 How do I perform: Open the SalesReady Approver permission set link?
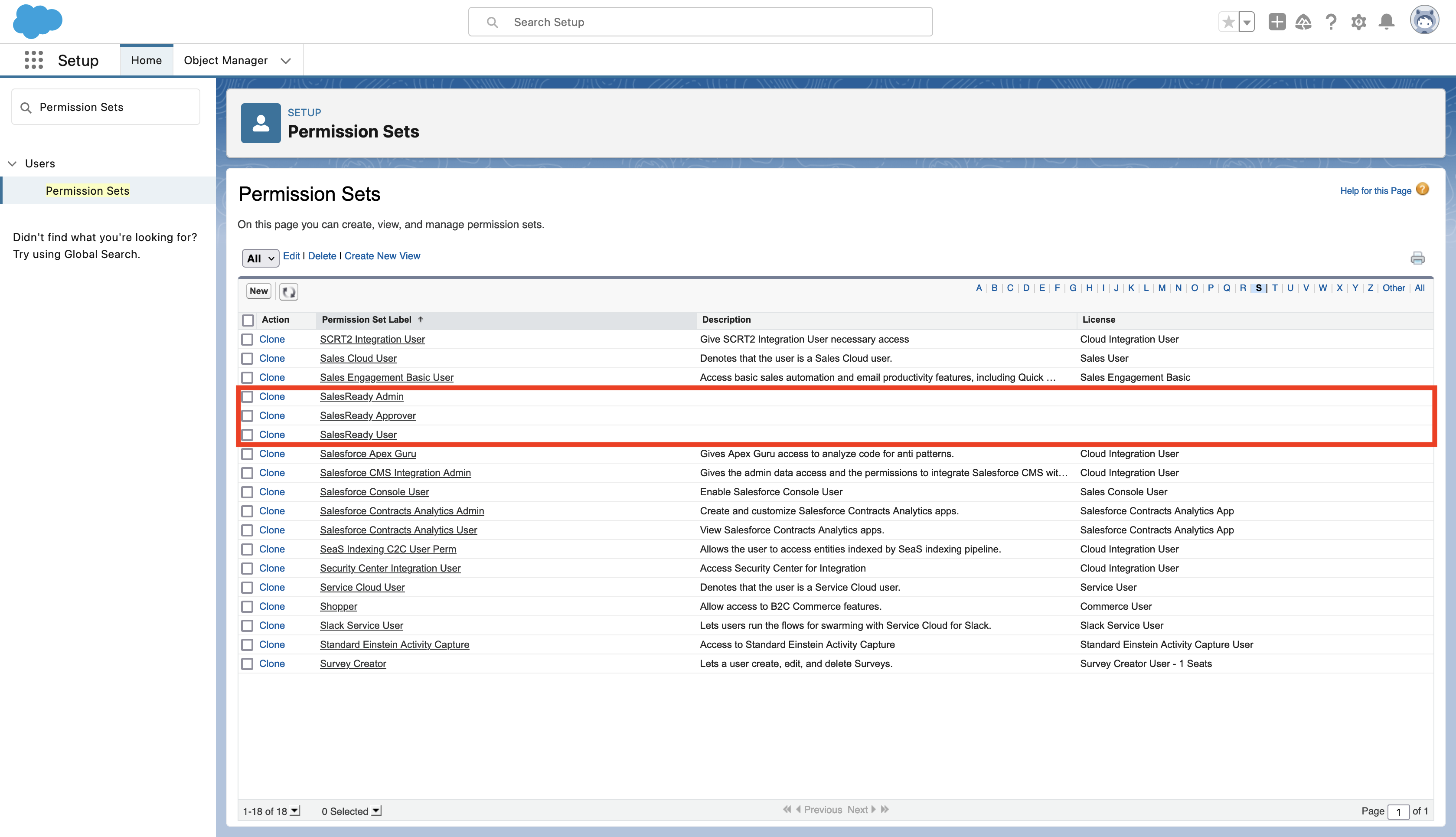click(x=367, y=415)
